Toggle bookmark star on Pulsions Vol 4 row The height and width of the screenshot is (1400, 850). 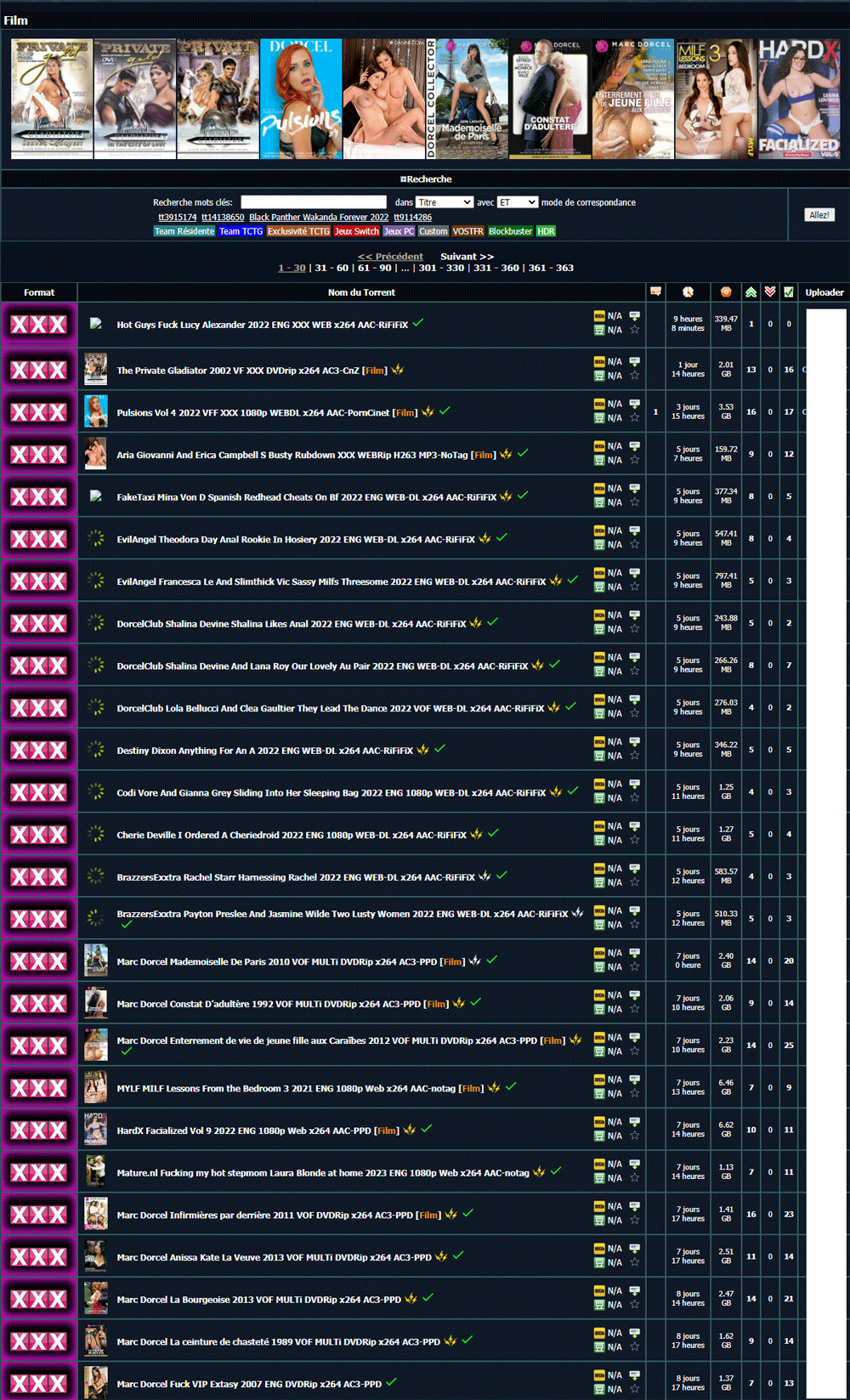point(634,417)
